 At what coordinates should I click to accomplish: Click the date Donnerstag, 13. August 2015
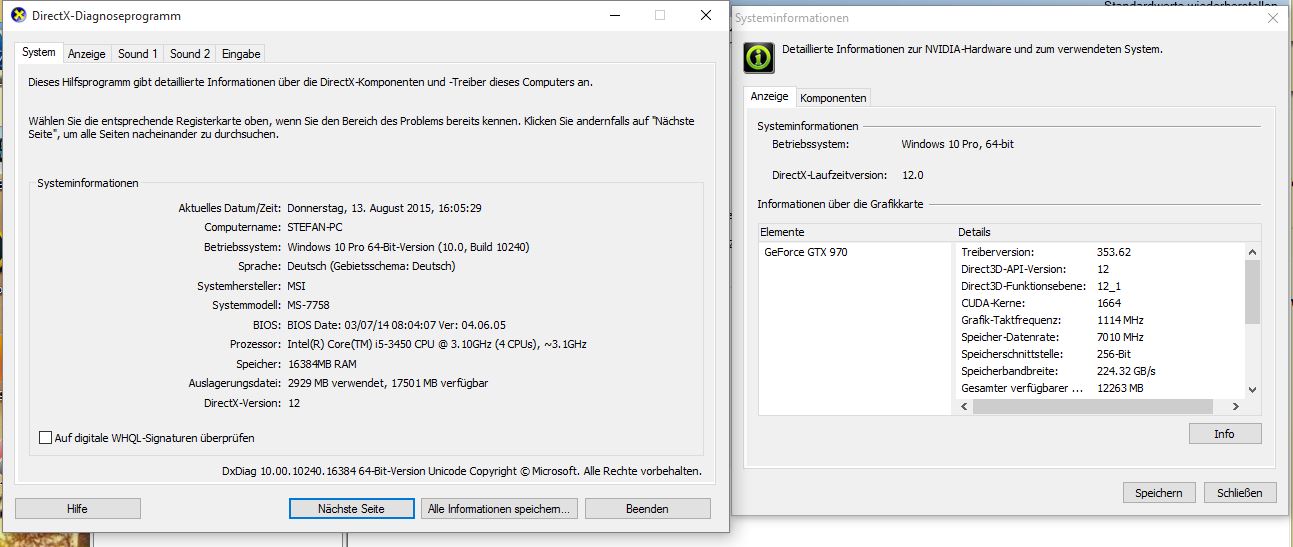point(385,208)
